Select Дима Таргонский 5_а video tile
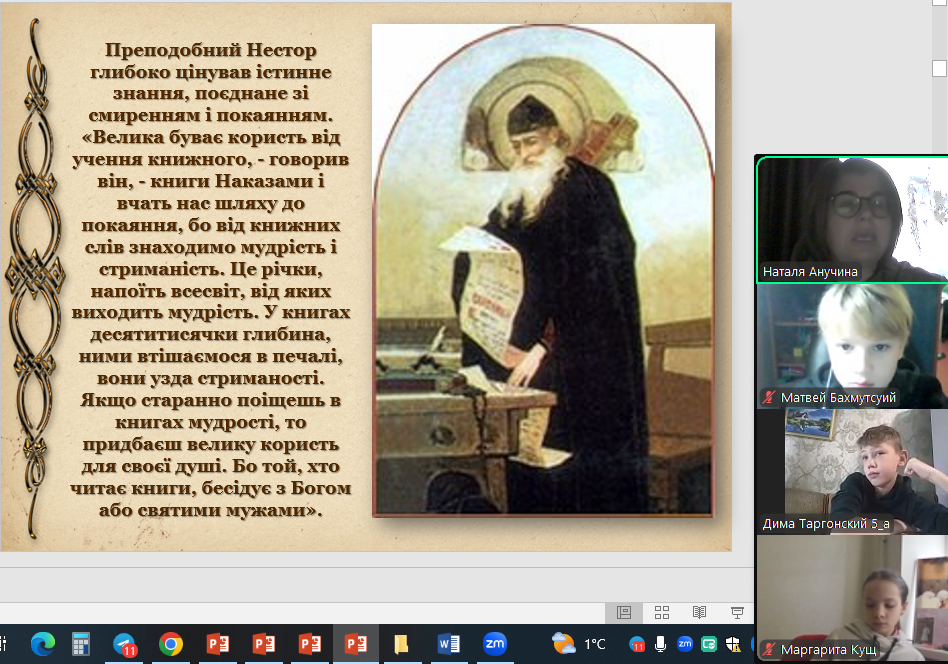The image size is (948, 664). click(x=852, y=472)
